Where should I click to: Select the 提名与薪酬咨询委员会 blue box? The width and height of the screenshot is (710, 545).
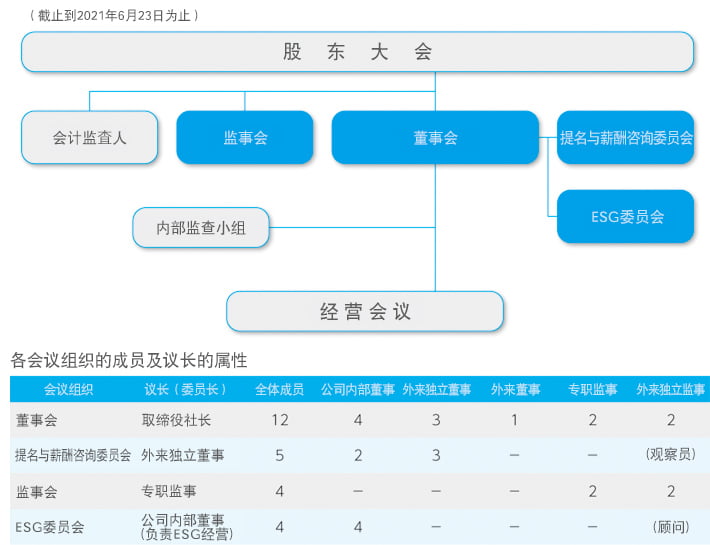tap(625, 137)
